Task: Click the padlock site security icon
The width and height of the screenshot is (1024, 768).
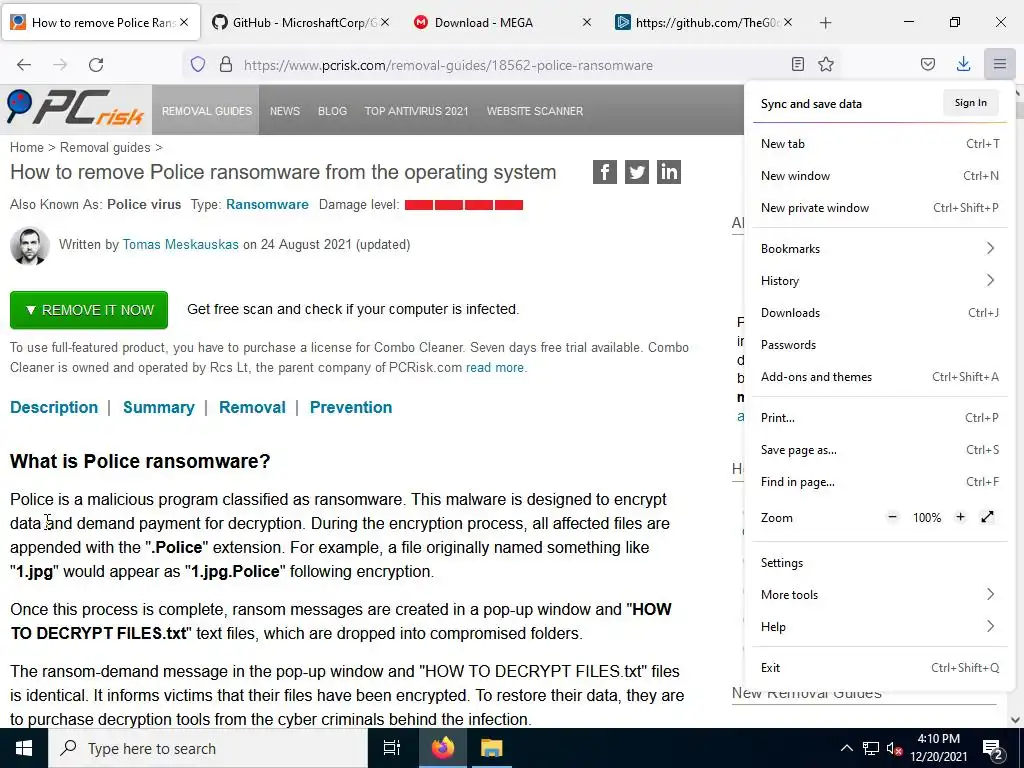Action: point(226,64)
